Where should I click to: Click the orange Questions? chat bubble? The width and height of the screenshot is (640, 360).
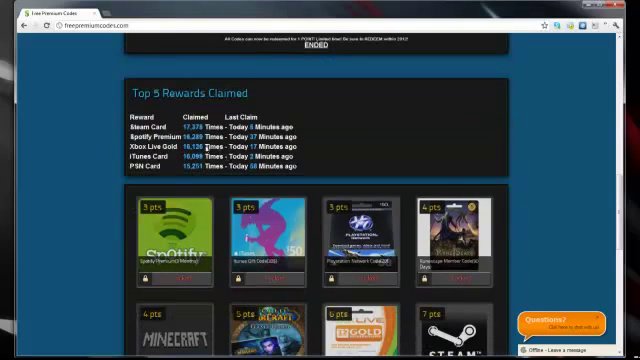pyautogui.click(x=562, y=324)
